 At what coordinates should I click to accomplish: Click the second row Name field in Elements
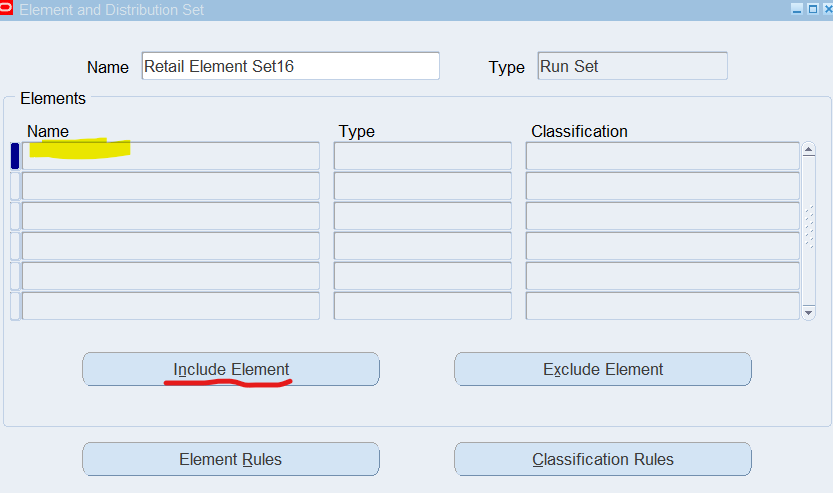[171, 186]
